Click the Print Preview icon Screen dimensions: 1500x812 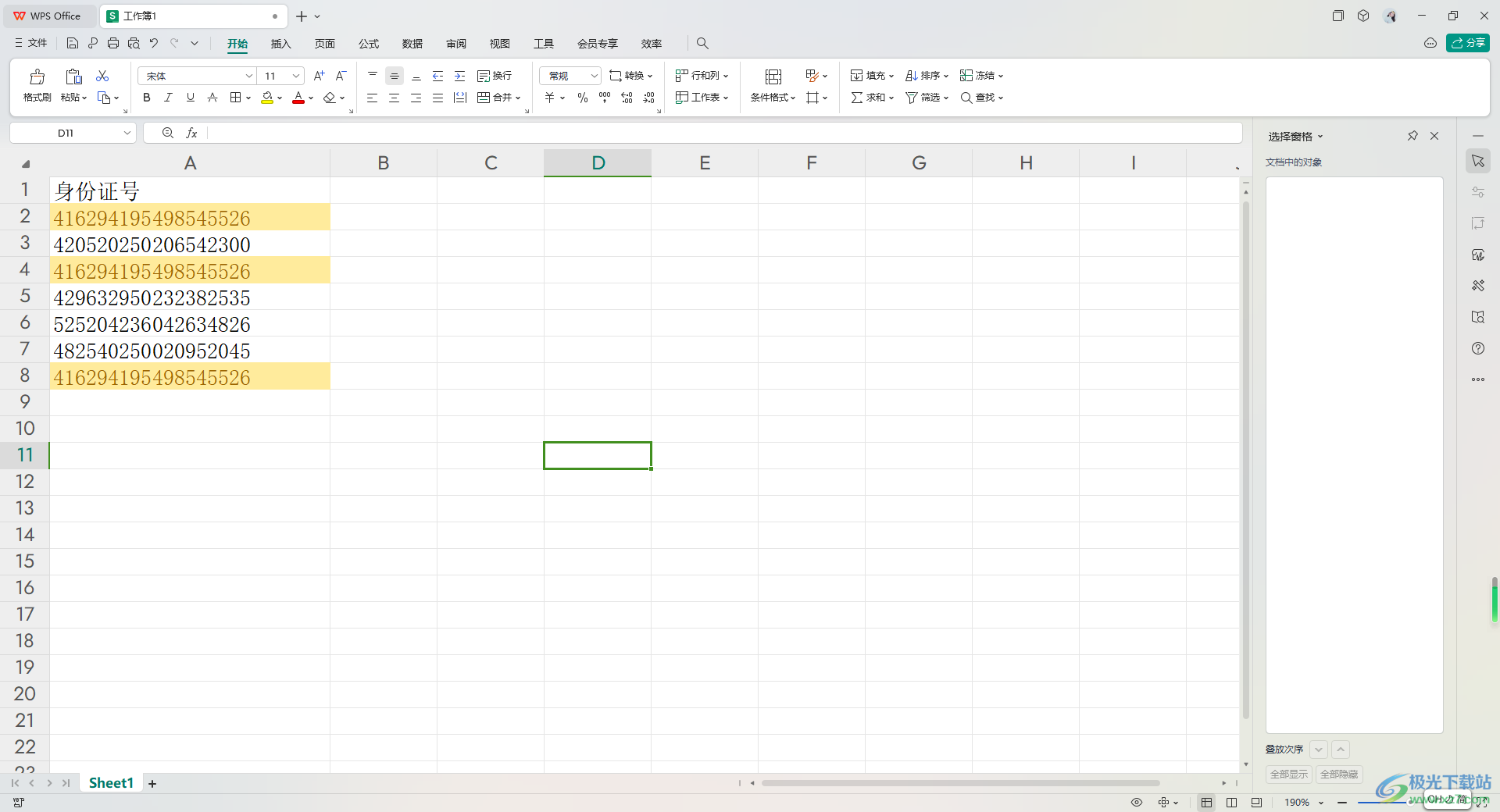click(x=134, y=44)
